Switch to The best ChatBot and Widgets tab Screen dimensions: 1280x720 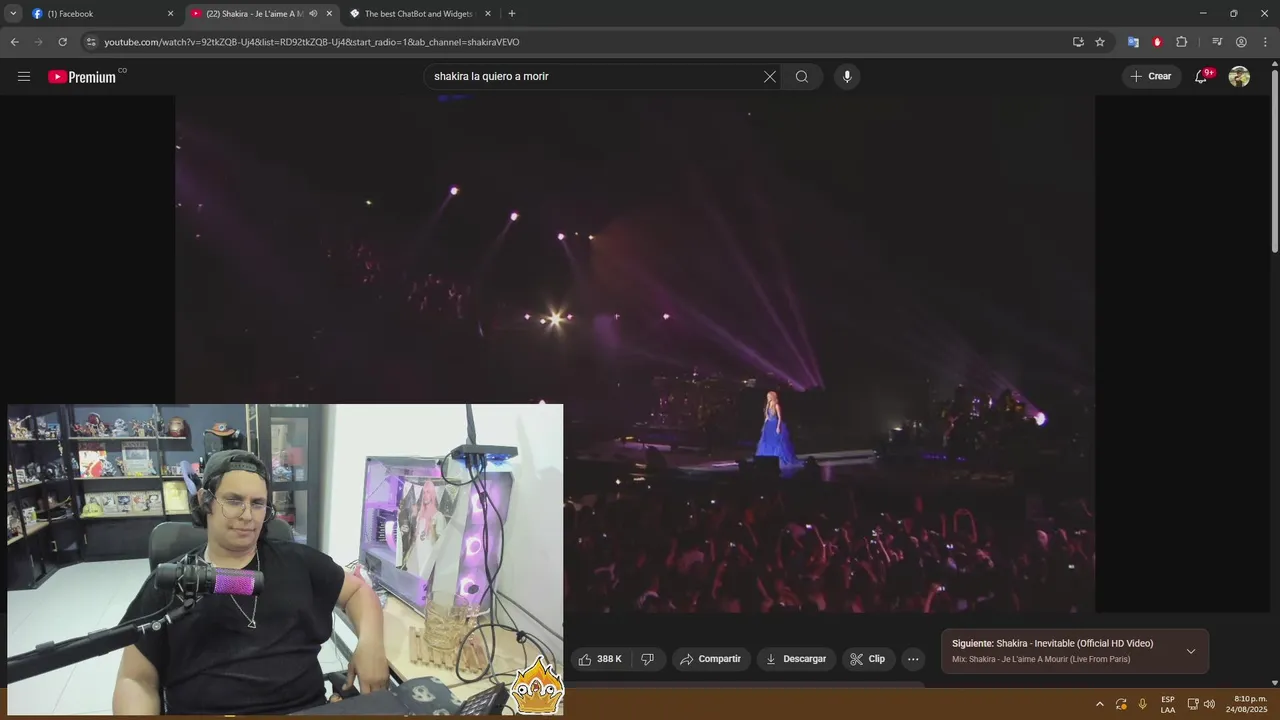pyautogui.click(x=418, y=14)
